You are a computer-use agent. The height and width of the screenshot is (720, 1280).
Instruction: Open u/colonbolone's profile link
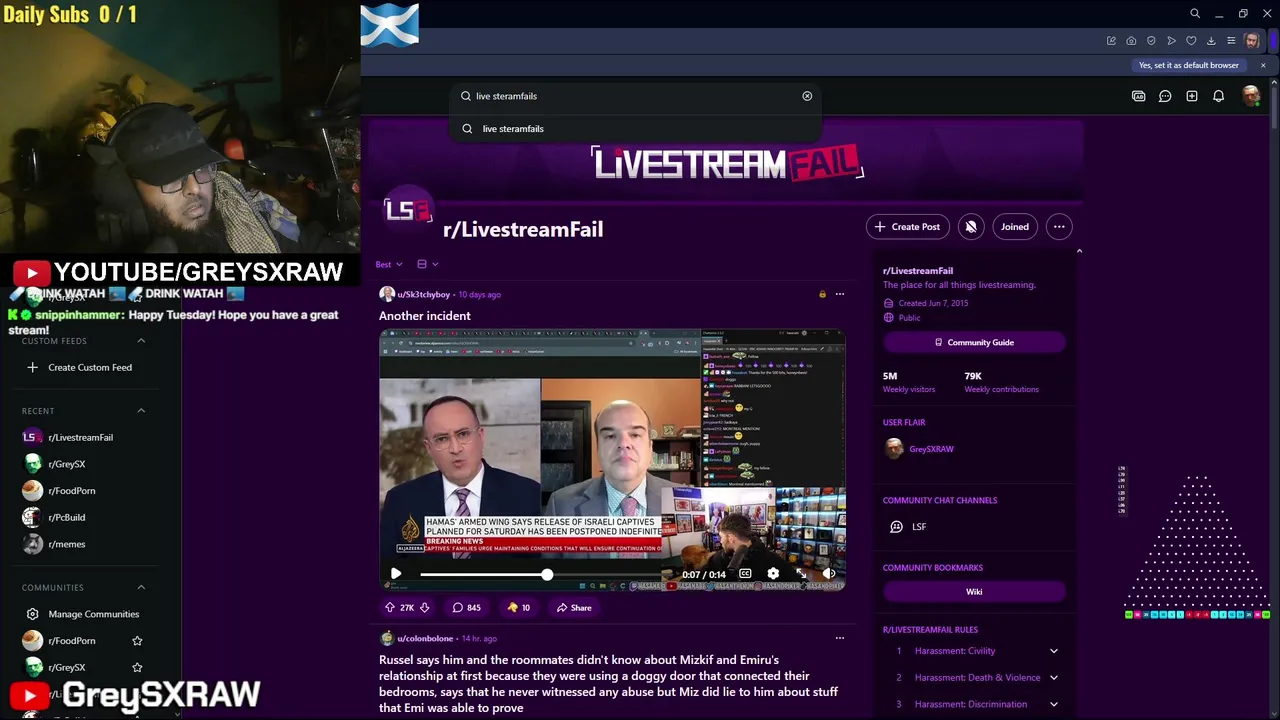425,638
